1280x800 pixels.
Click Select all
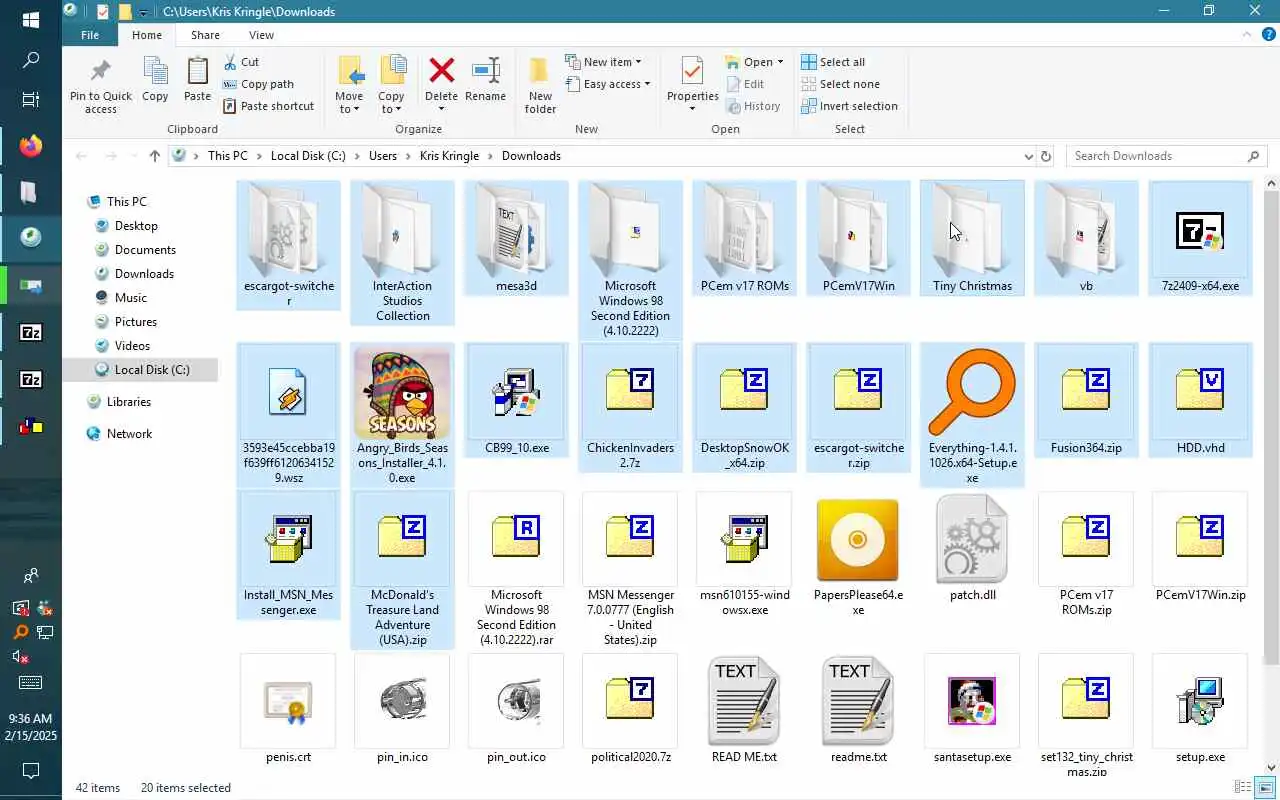coord(833,62)
